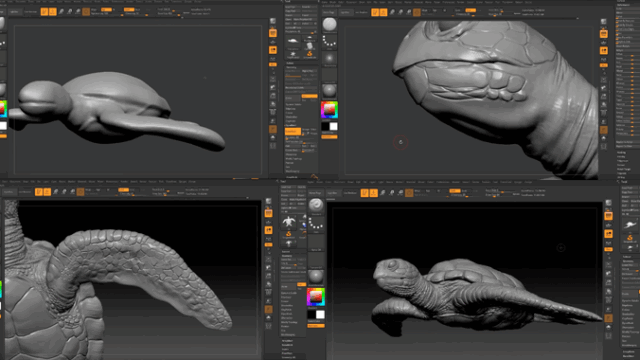This screenshot has height=360, width=640.
Task: Select the Rotate tool in rough blockout turtle window
Action: pos(78,12)
